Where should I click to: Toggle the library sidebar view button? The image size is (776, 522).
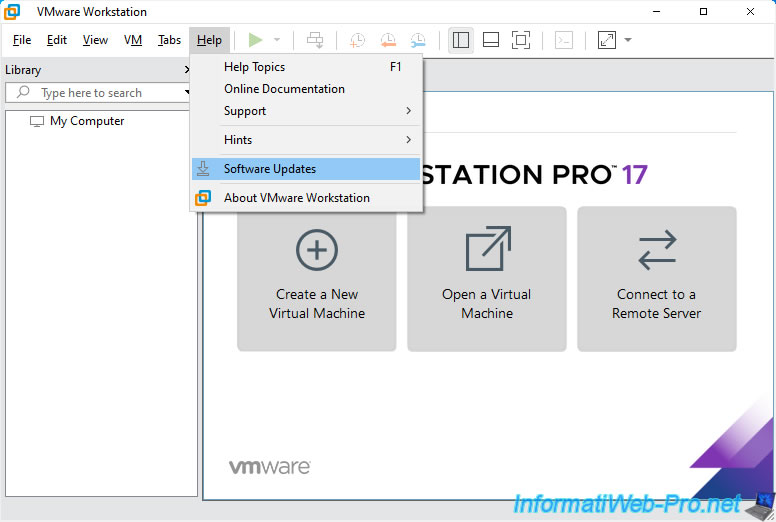coord(461,40)
